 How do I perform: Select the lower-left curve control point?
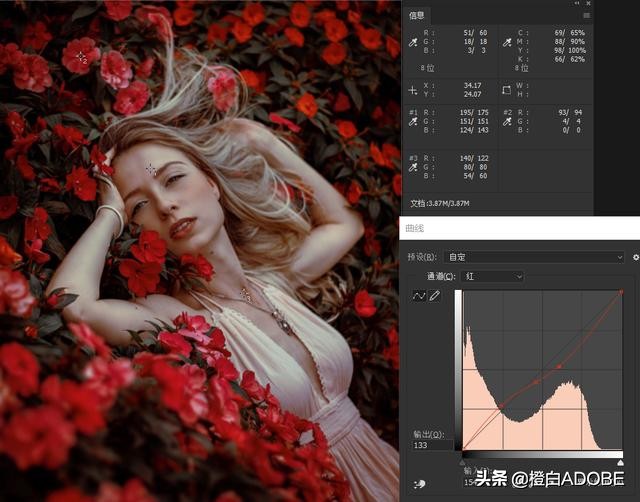click(x=502, y=405)
